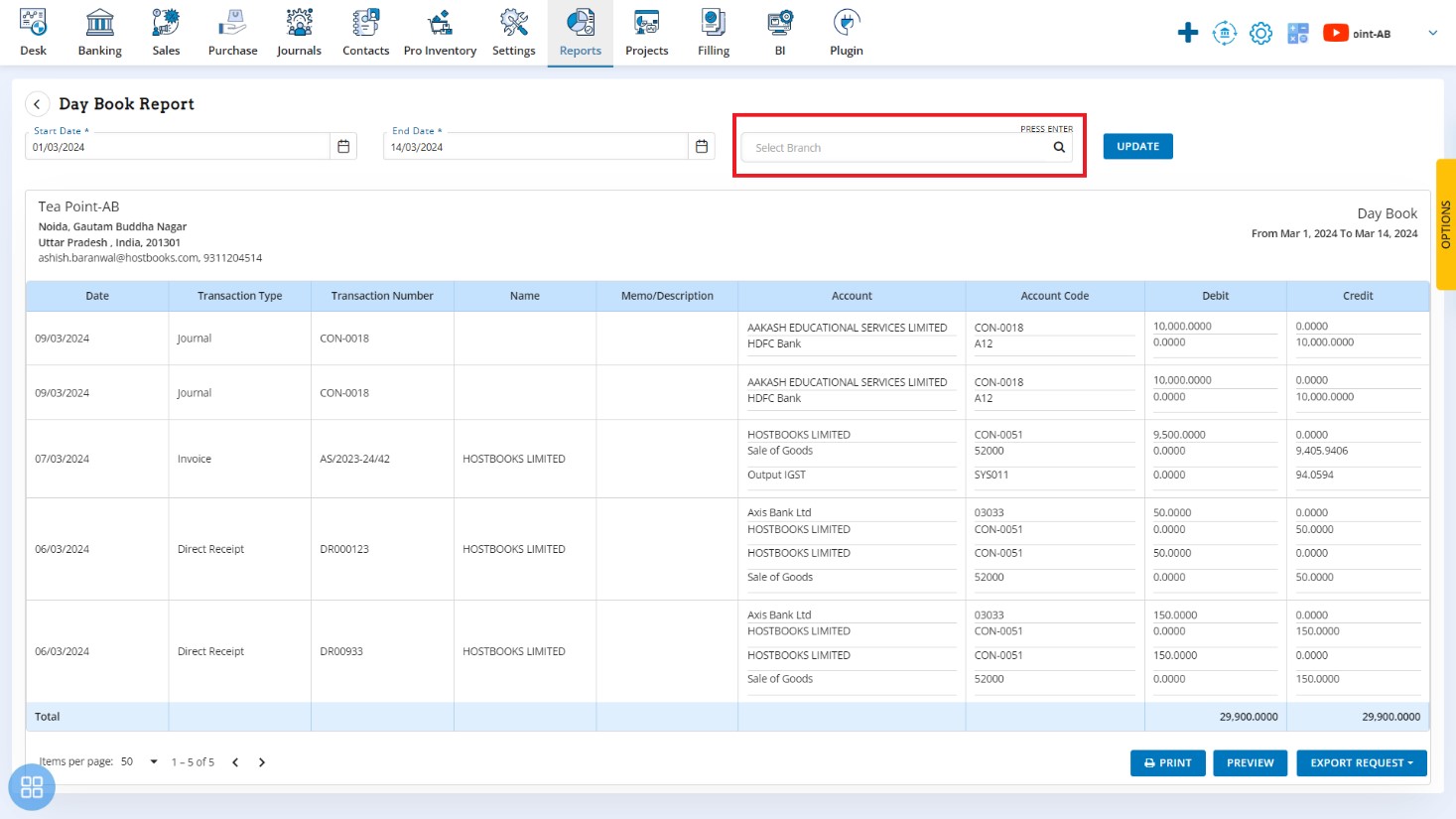Expand the company account dropdown arrow

pyautogui.click(x=1432, y=33)
